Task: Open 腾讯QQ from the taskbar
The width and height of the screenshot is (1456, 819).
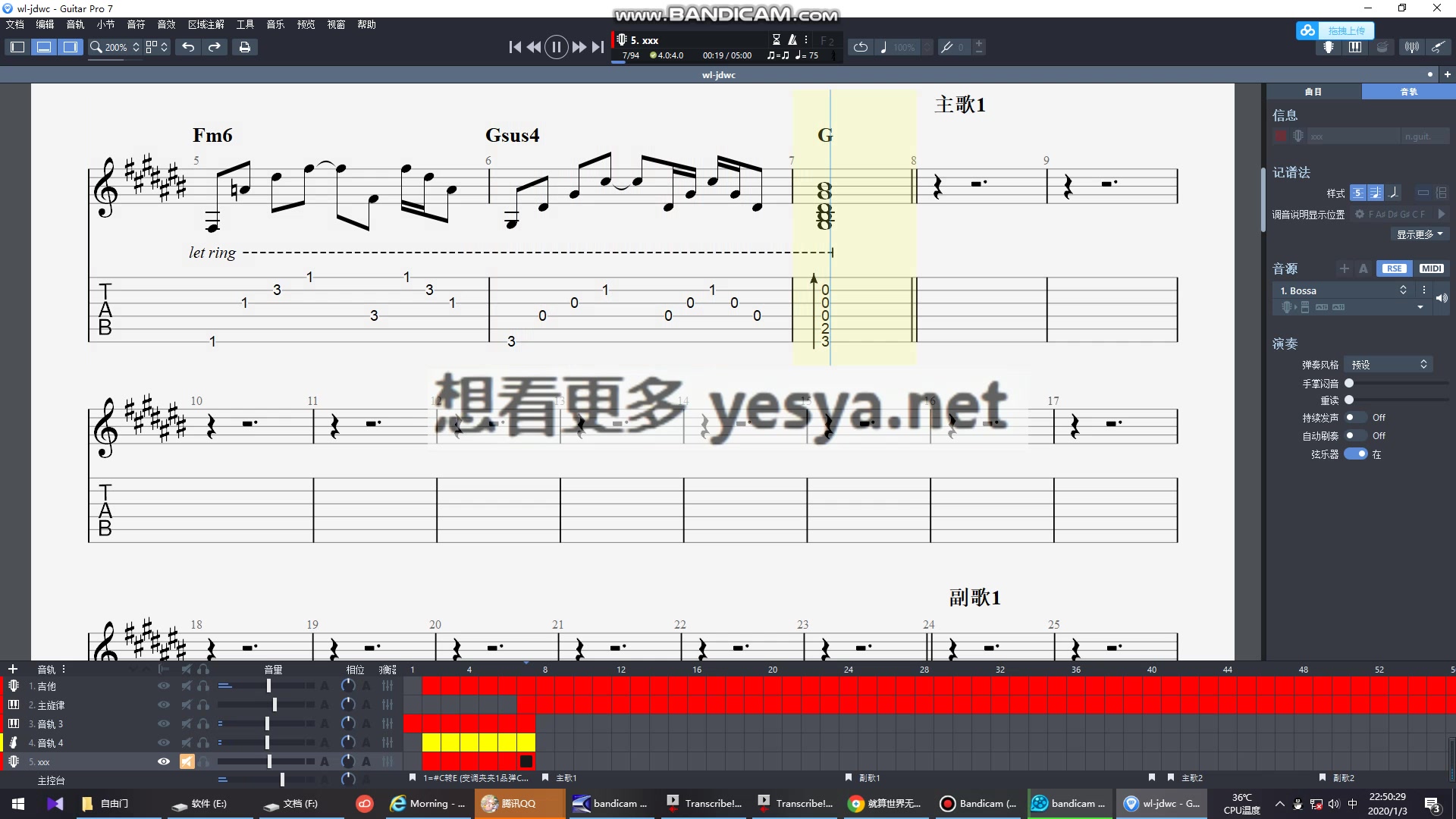Action: (x=519, y=804)
